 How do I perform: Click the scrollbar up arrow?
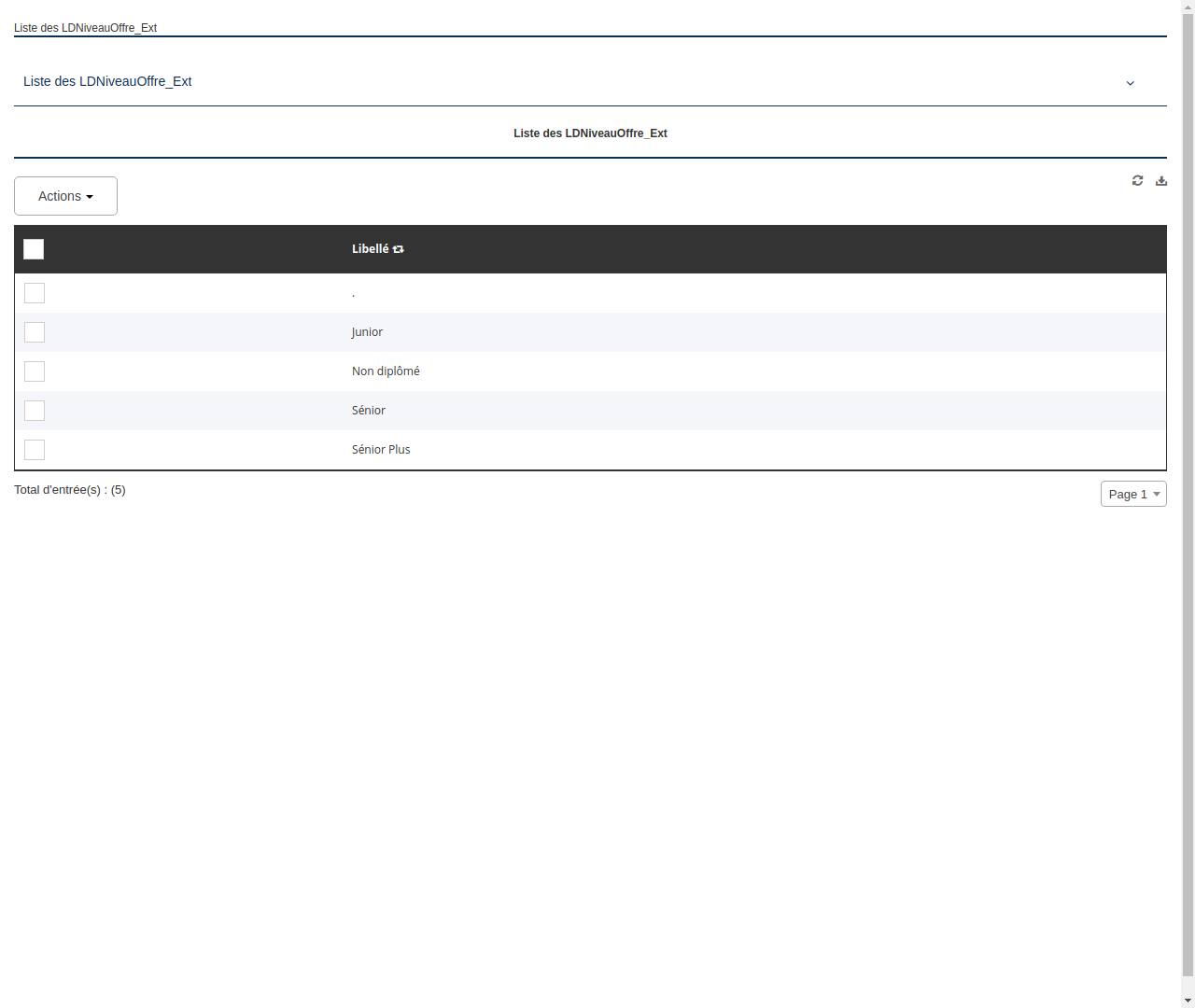pyautogui.click(x=1188, y=7)
